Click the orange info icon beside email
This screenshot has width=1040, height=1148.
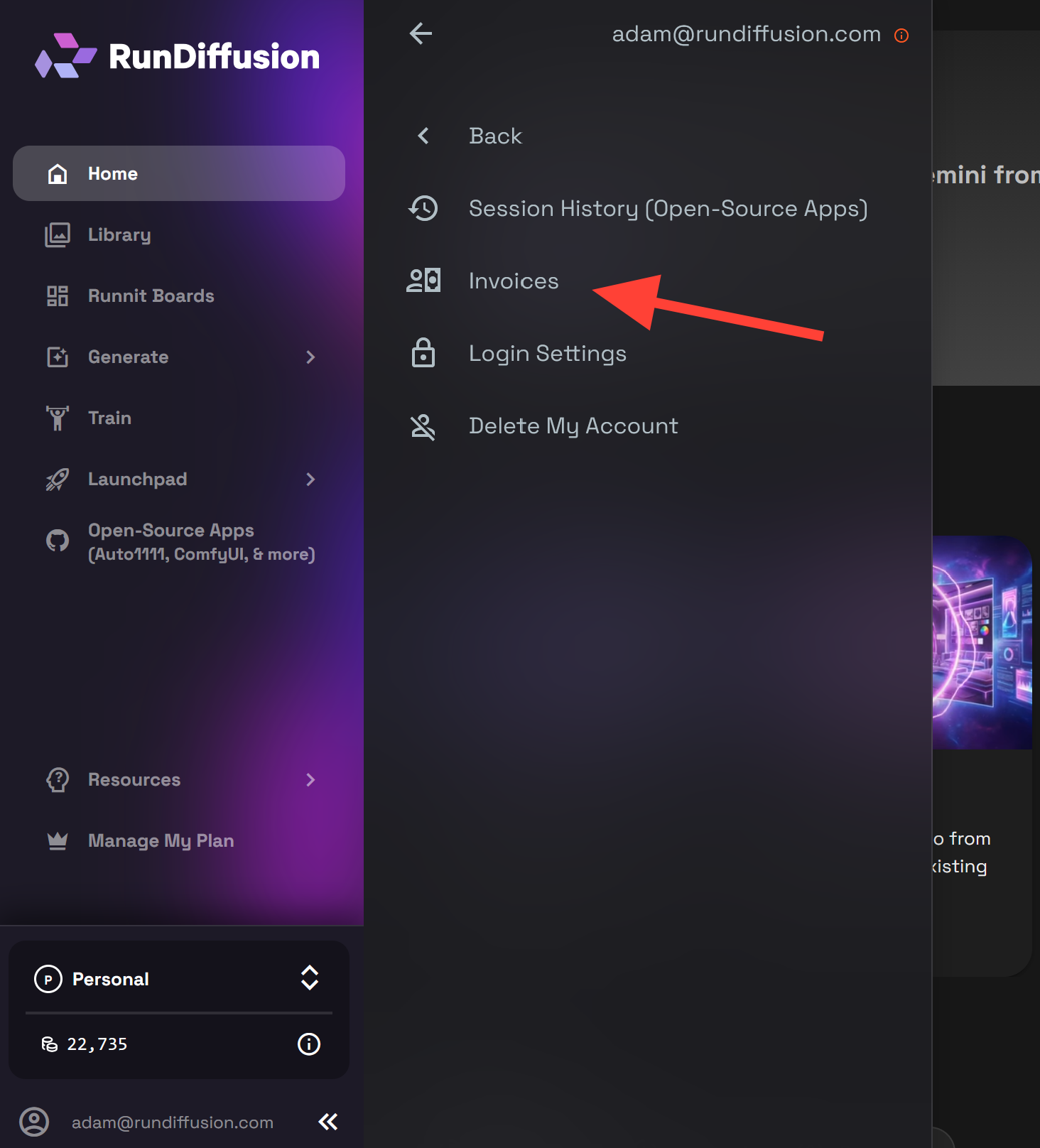(x=901, y=36)
